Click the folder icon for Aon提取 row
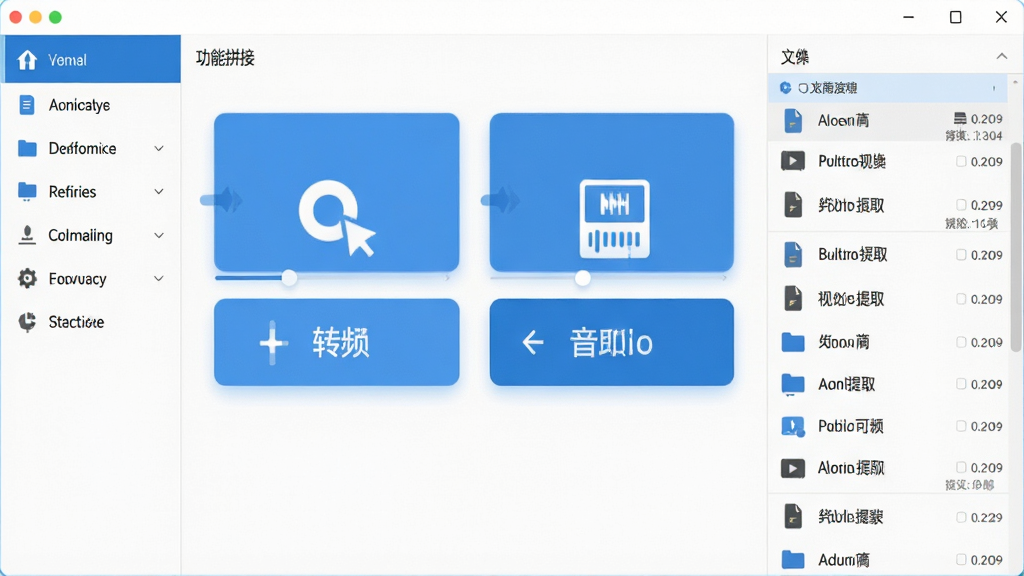This screenshot has height=576, width=1024. tap(793, 384)
